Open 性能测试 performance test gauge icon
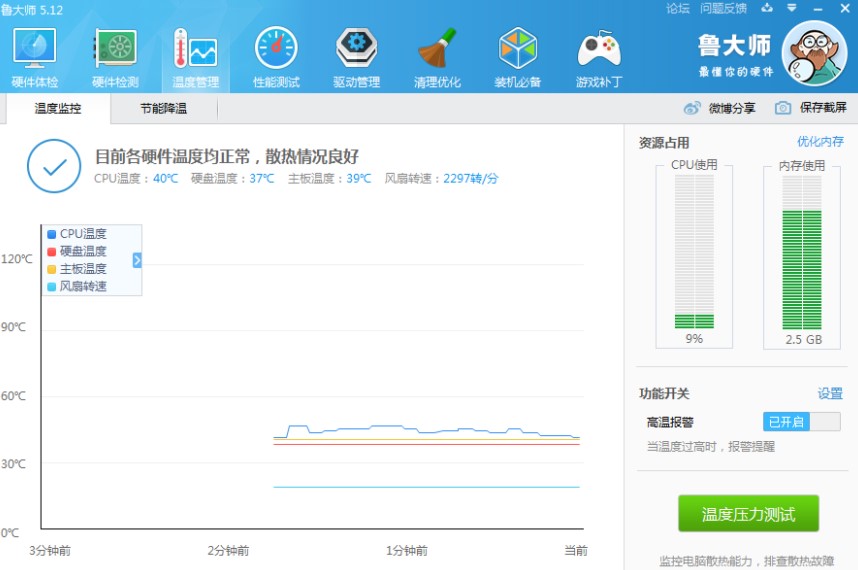 pos(276,50)
